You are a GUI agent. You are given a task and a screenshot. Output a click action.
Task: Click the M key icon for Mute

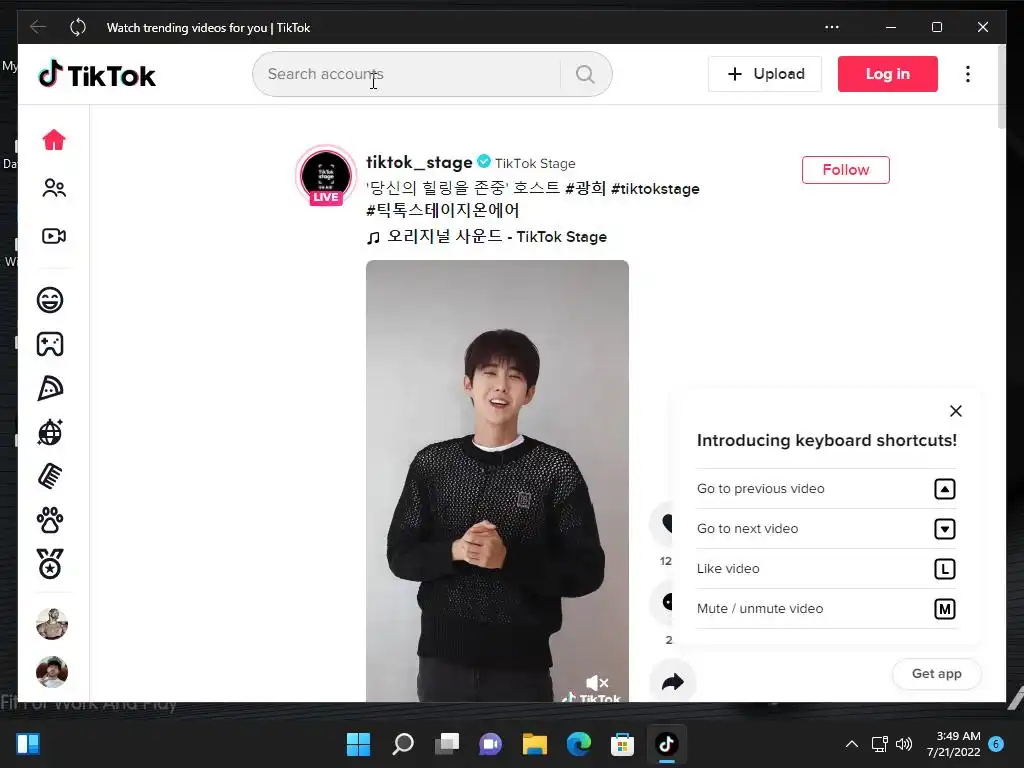944,609
